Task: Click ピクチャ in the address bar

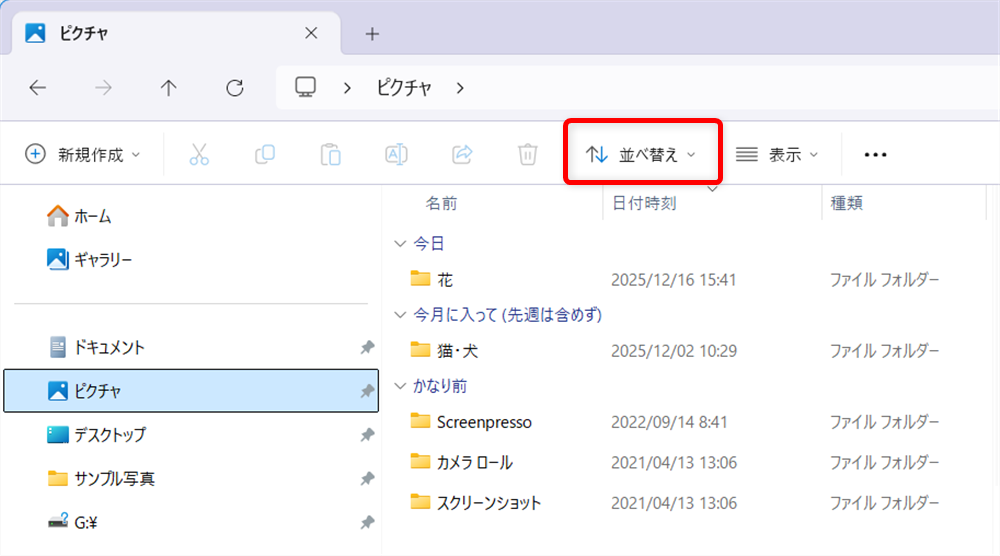Action: click(404, 87)
